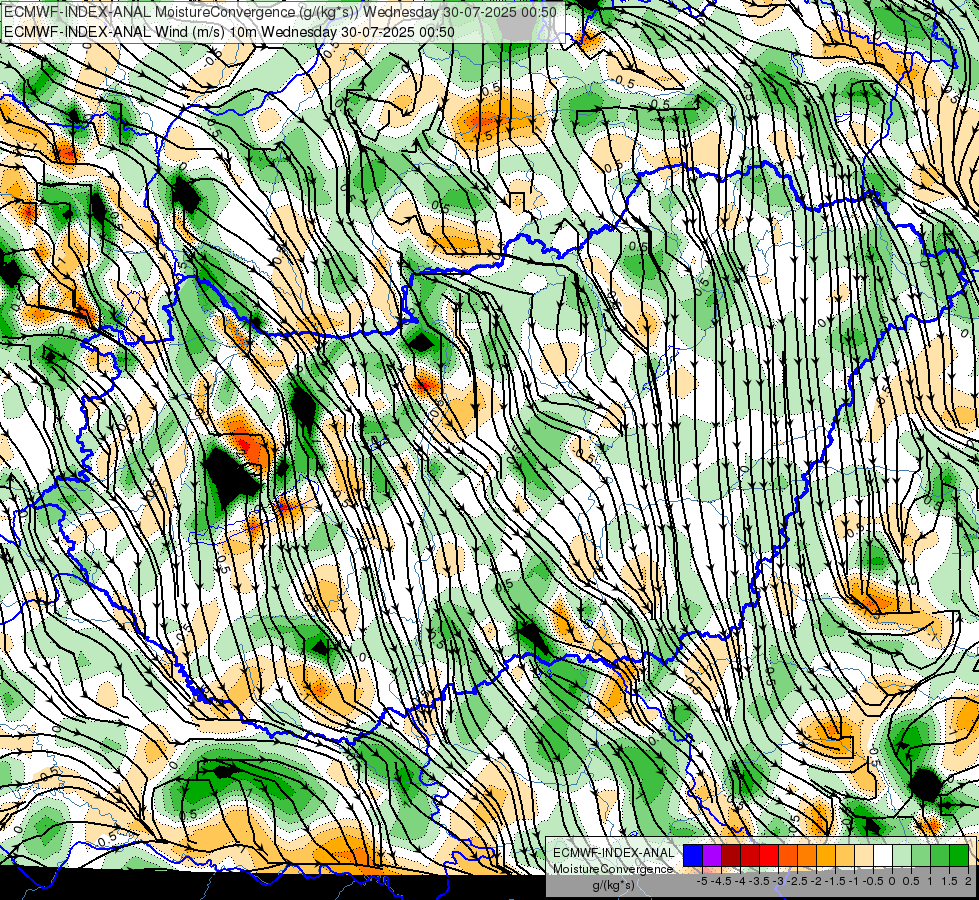Click the -2.5 value on the legend scale
979x900 pixels.
[797, 881]
